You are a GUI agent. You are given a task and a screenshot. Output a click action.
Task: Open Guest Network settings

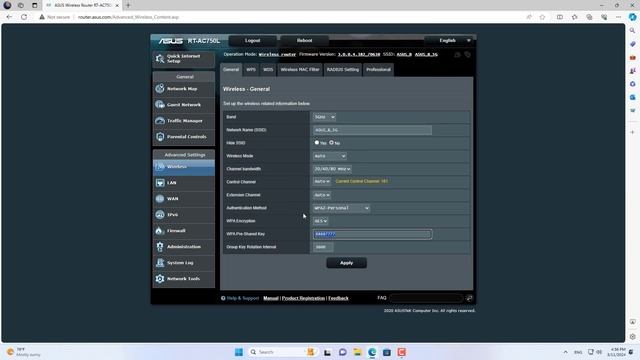184,104
